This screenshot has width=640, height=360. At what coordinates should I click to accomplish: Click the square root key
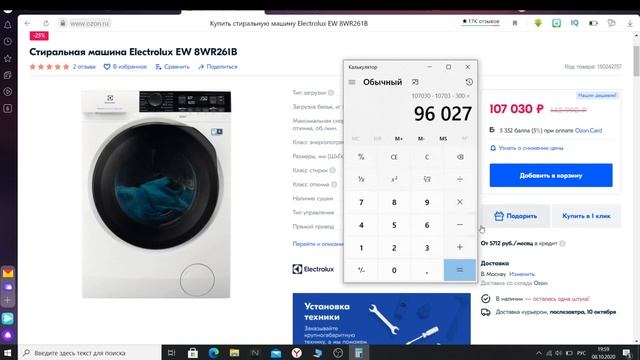pos(427,179)
